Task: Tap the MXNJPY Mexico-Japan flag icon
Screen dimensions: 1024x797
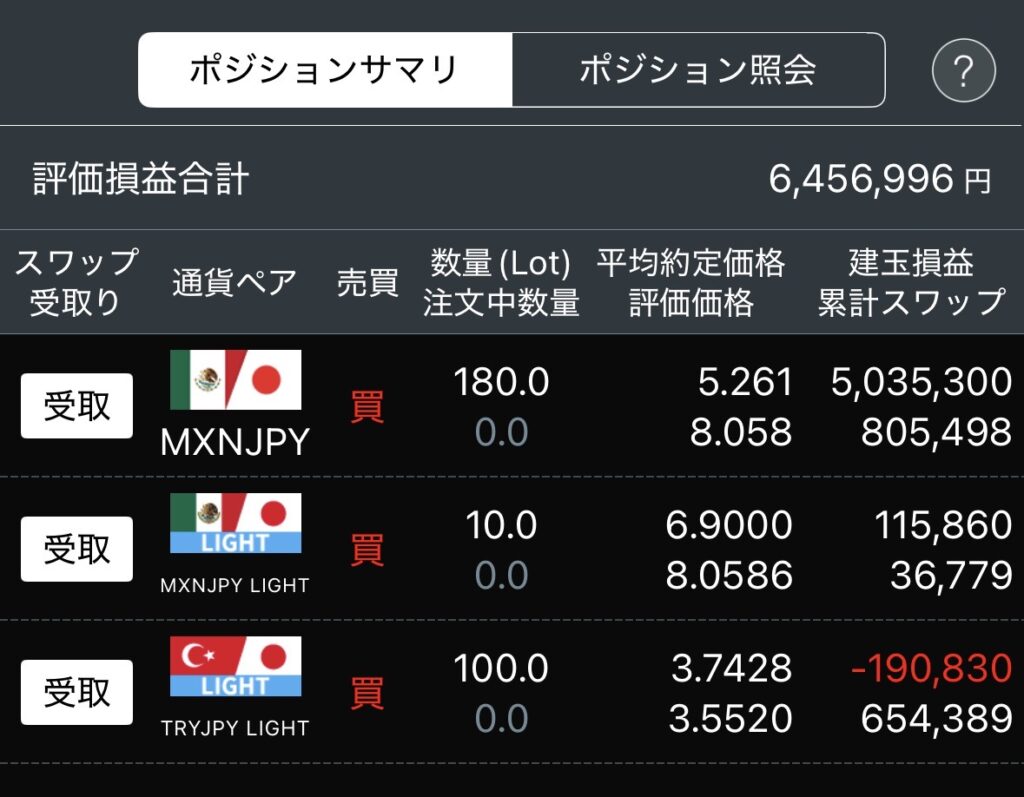Action: coord(235,380)
